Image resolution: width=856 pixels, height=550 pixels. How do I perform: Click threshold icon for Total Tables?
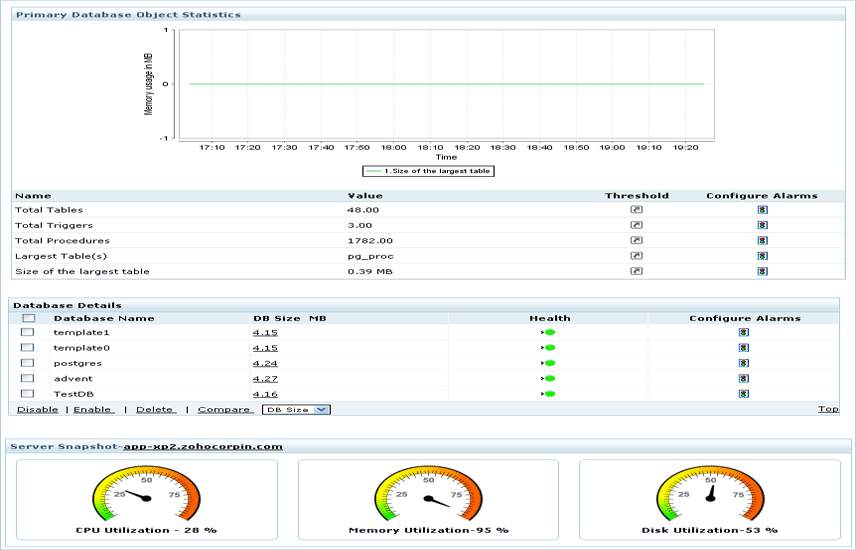click(x=636, y=210)
